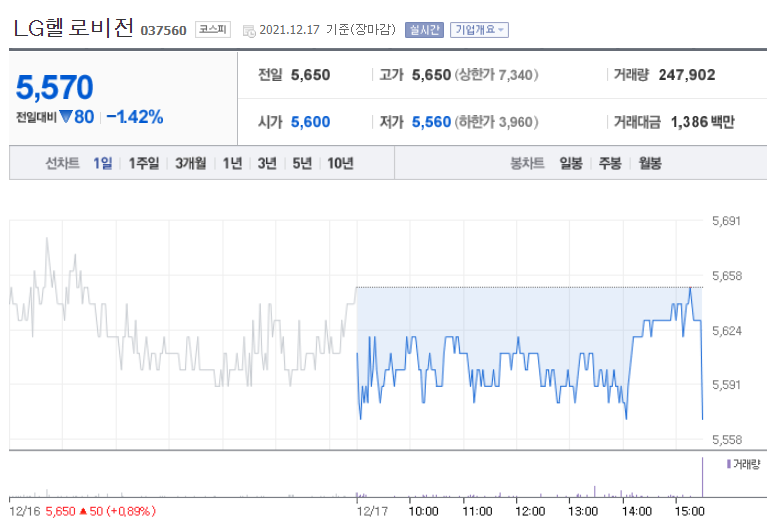Screen dimensions: 767x527
Task: Click the 11:00 time axis label
Action: tap(477, 511)
